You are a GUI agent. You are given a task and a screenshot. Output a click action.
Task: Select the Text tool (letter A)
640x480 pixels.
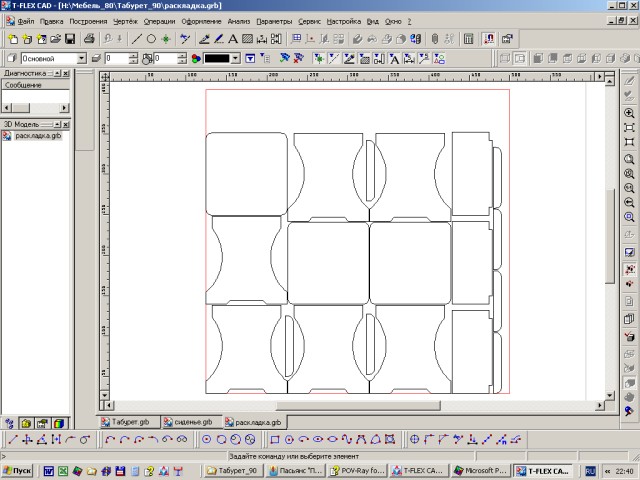click(x=233, y=39)
